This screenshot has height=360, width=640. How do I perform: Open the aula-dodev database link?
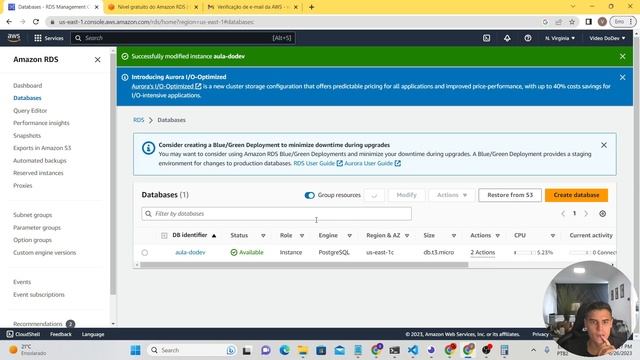[190, 253]
